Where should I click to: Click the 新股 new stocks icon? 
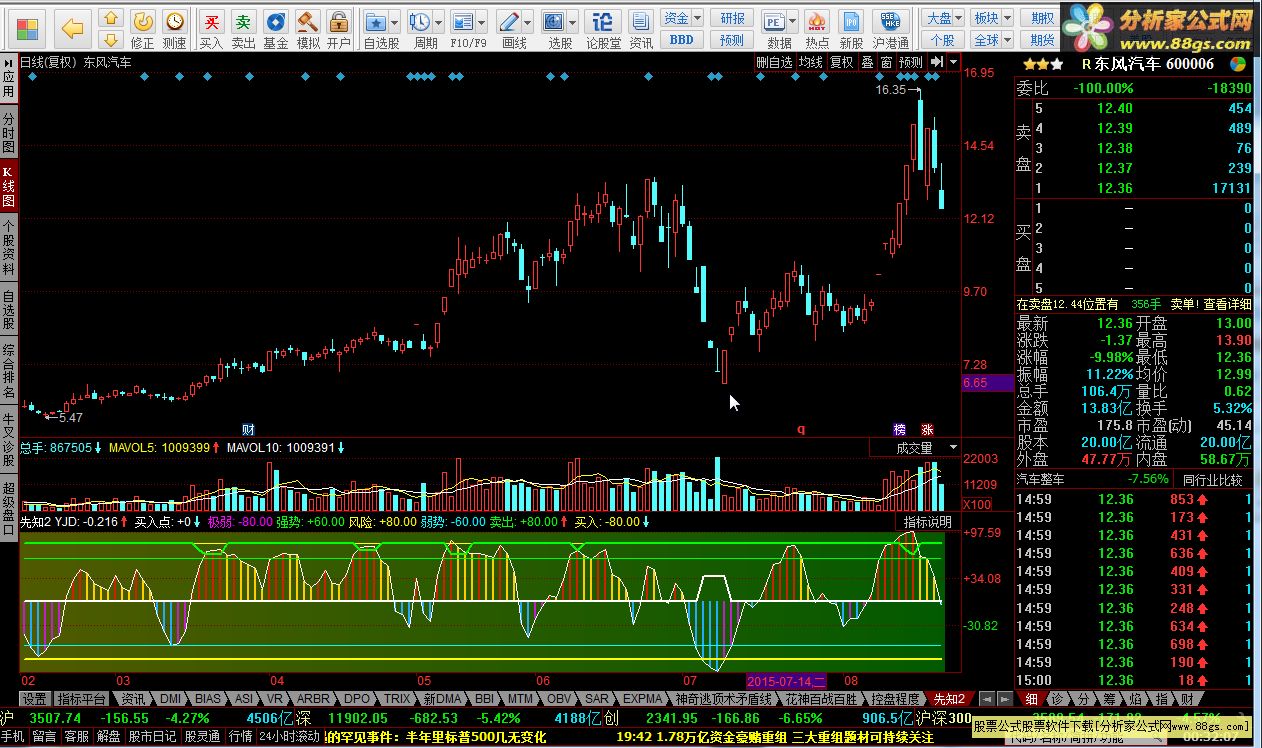point(851,28)
